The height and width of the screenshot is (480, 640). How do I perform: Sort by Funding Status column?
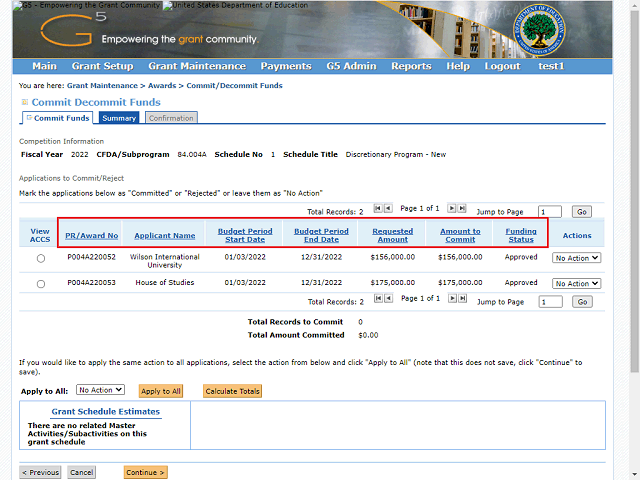coord(521,236)
